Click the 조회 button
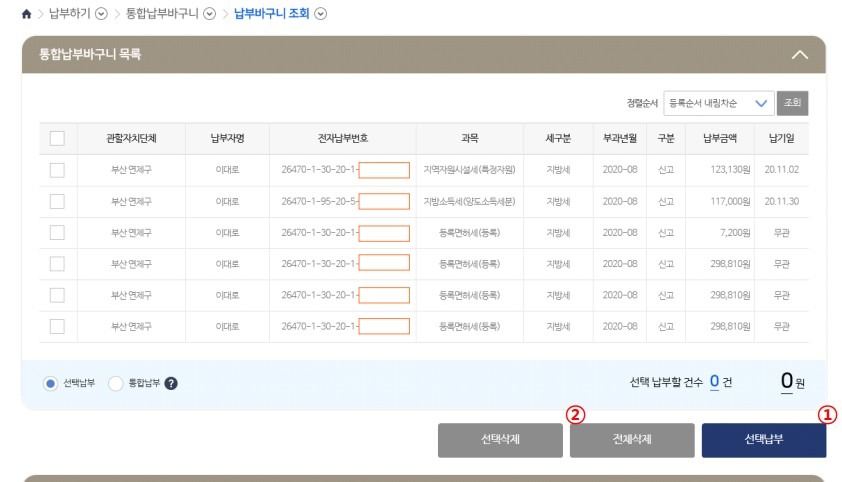Screen dimensions: 842x482 [792, 103]
